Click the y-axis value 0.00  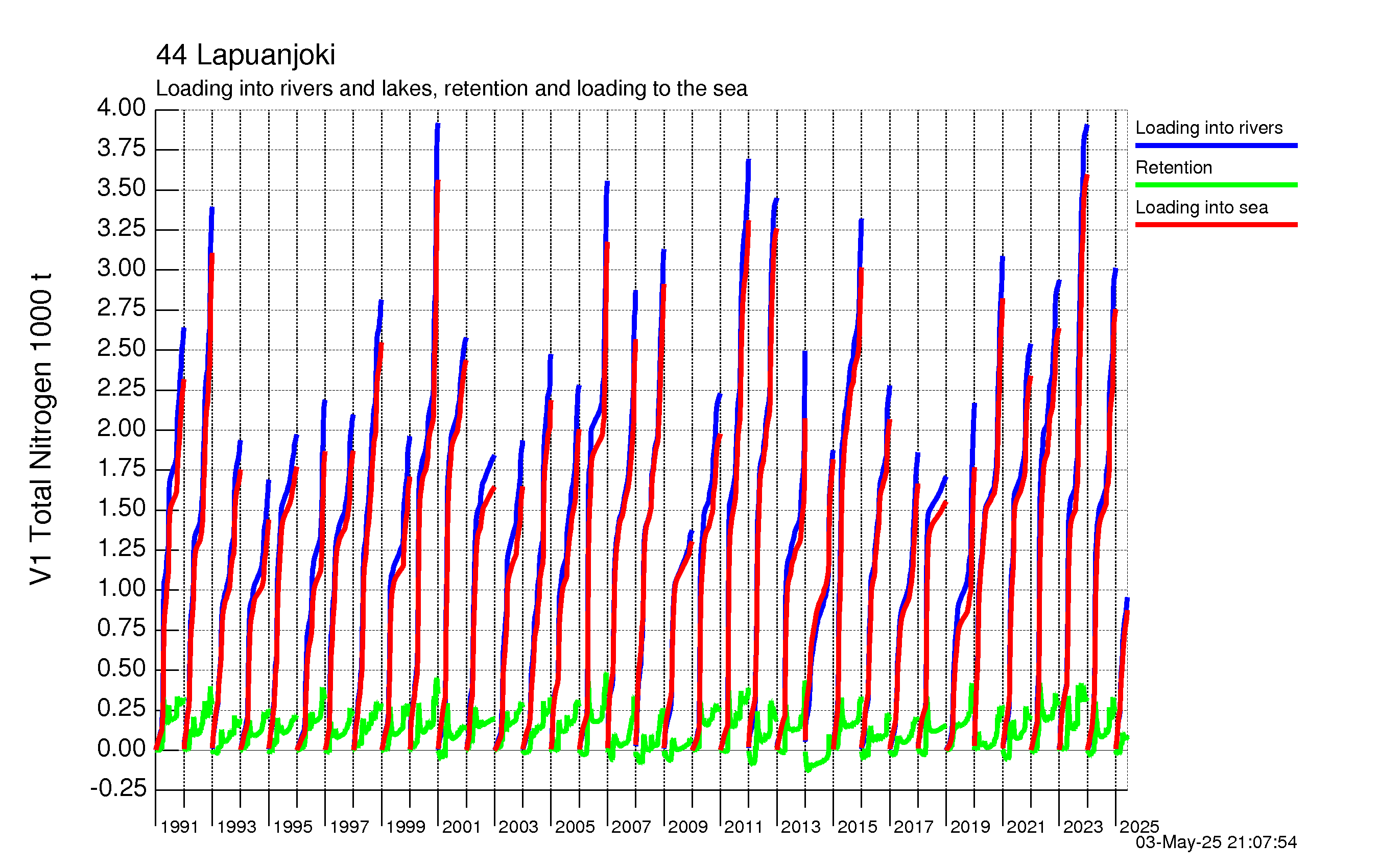tap(122, 749)
